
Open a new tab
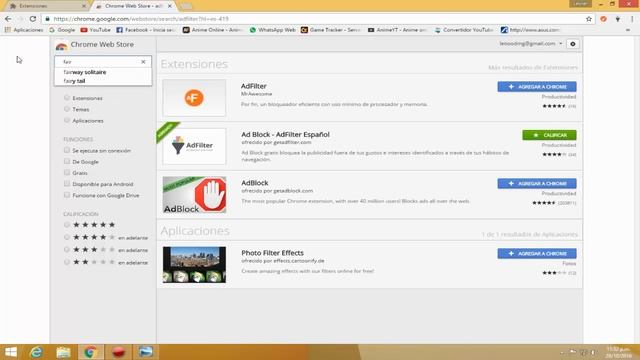coord(186,6)
